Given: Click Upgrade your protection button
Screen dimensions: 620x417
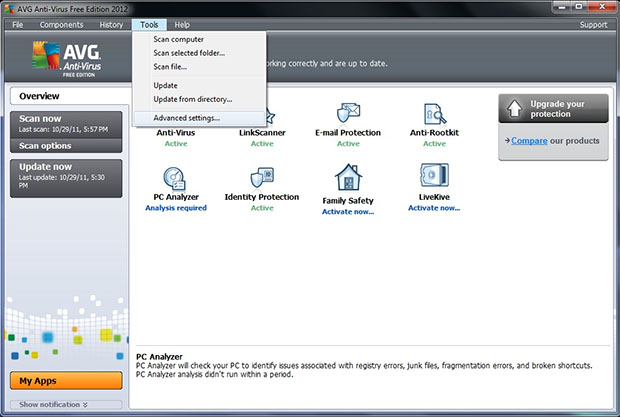Looking at the screenshot, I should 553,109.
